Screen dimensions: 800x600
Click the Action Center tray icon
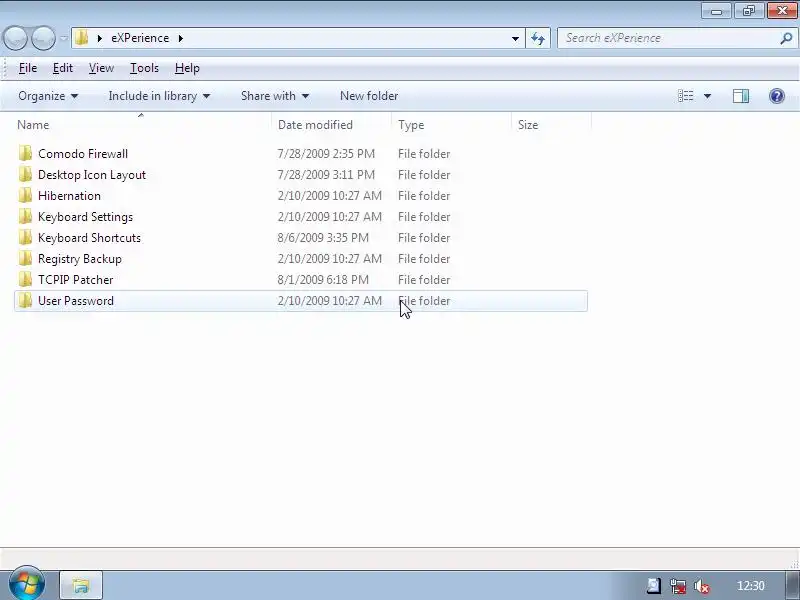pyautogui.click(x=654, y=586)
